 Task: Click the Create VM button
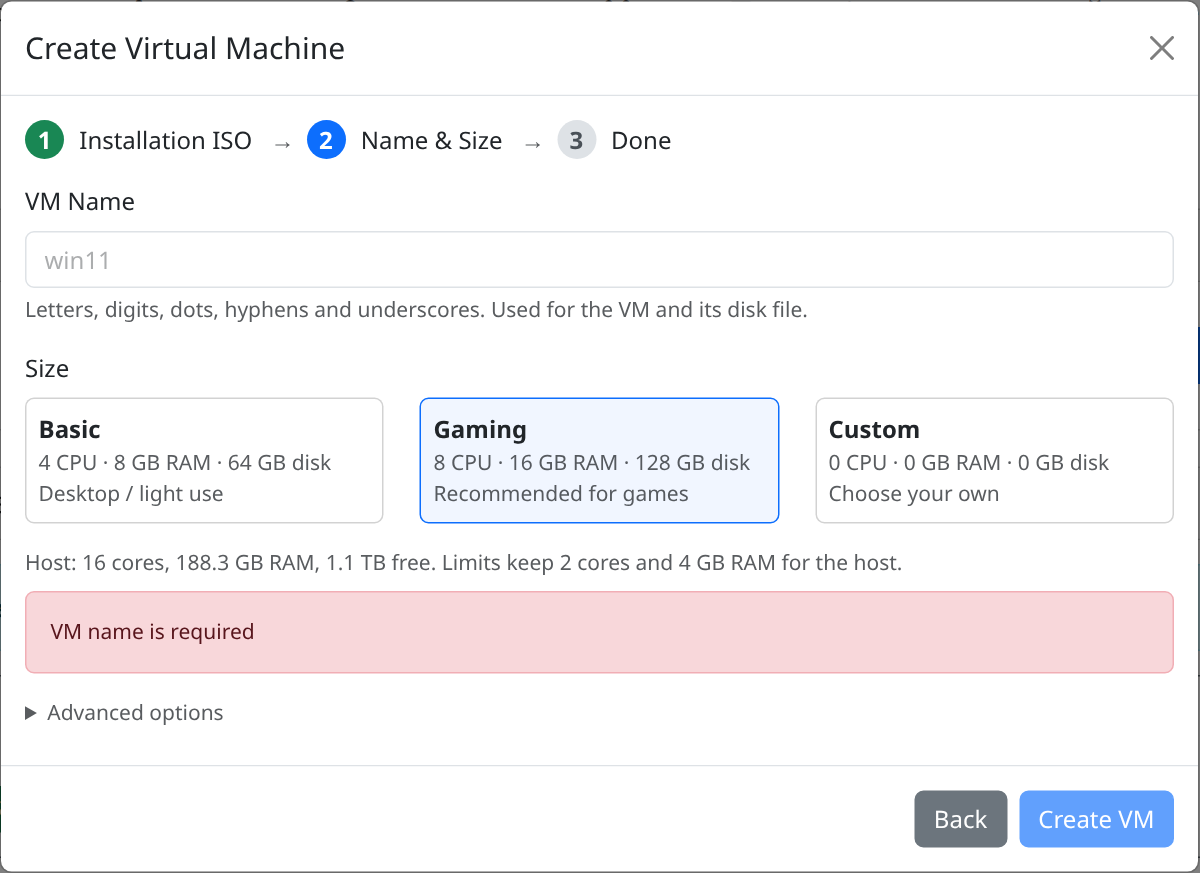click(1096, 819)
